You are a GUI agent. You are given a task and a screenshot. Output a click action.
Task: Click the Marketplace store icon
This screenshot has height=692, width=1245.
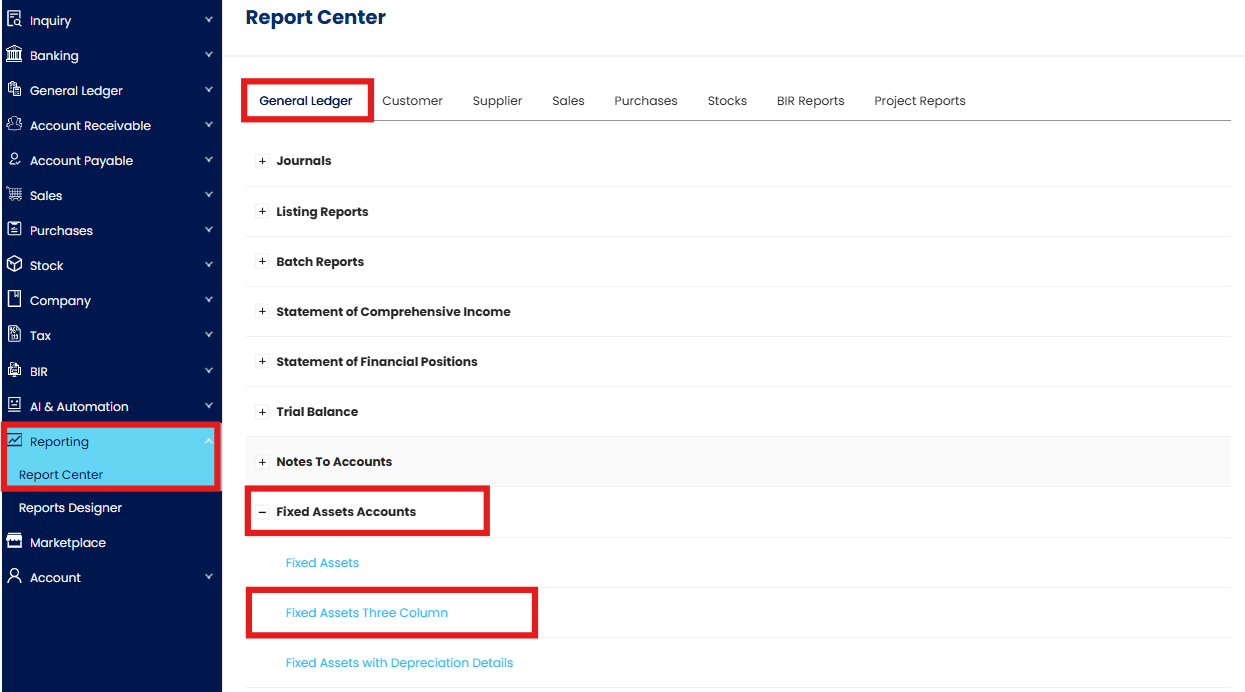14,541
